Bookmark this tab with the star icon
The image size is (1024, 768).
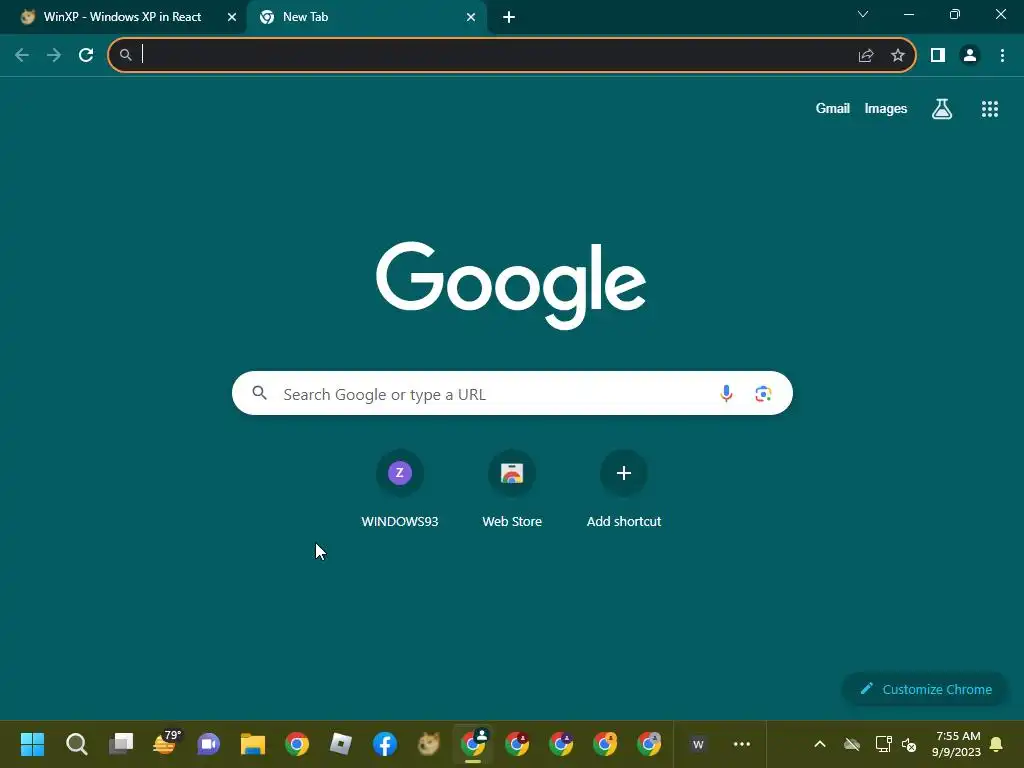coord(898,56)
